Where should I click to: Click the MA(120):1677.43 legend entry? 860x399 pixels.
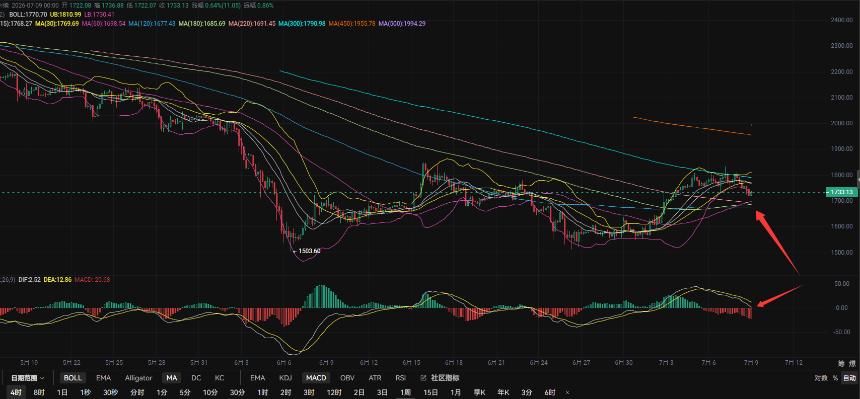click(151, 24)
